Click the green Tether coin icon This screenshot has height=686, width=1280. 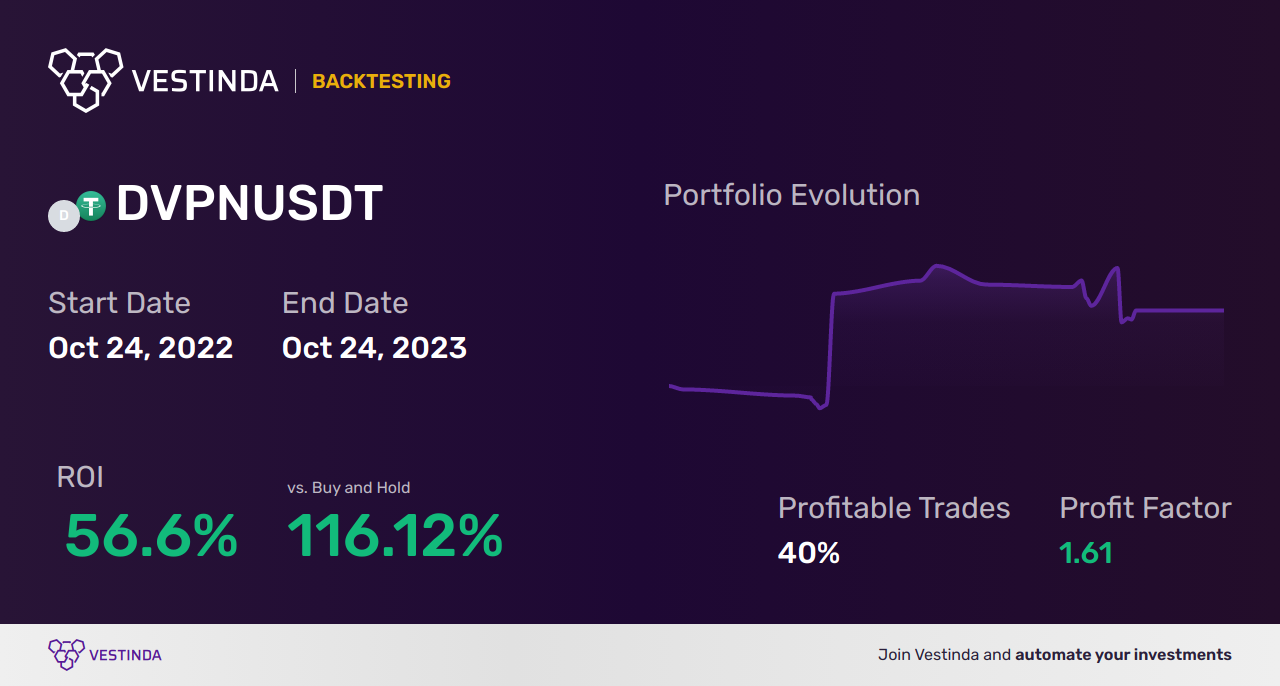point(91,206)
